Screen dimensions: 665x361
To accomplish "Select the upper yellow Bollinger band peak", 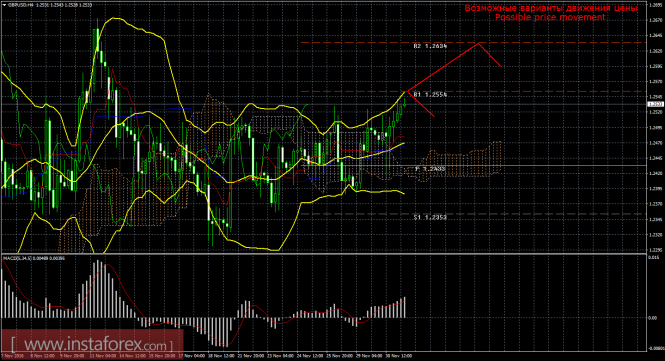I will pos(114,19).
